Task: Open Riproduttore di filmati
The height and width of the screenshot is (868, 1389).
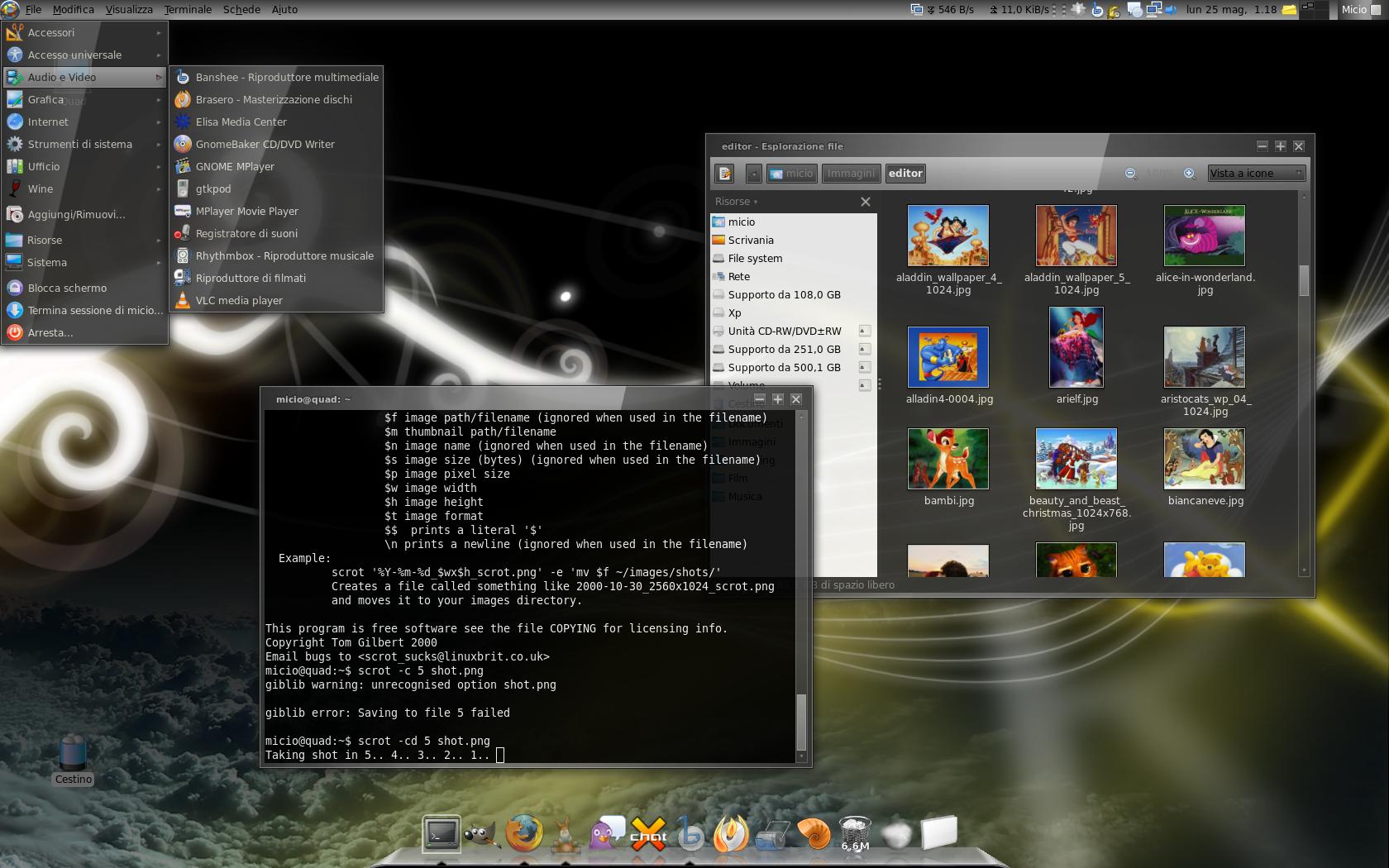Action: [276, 278]
